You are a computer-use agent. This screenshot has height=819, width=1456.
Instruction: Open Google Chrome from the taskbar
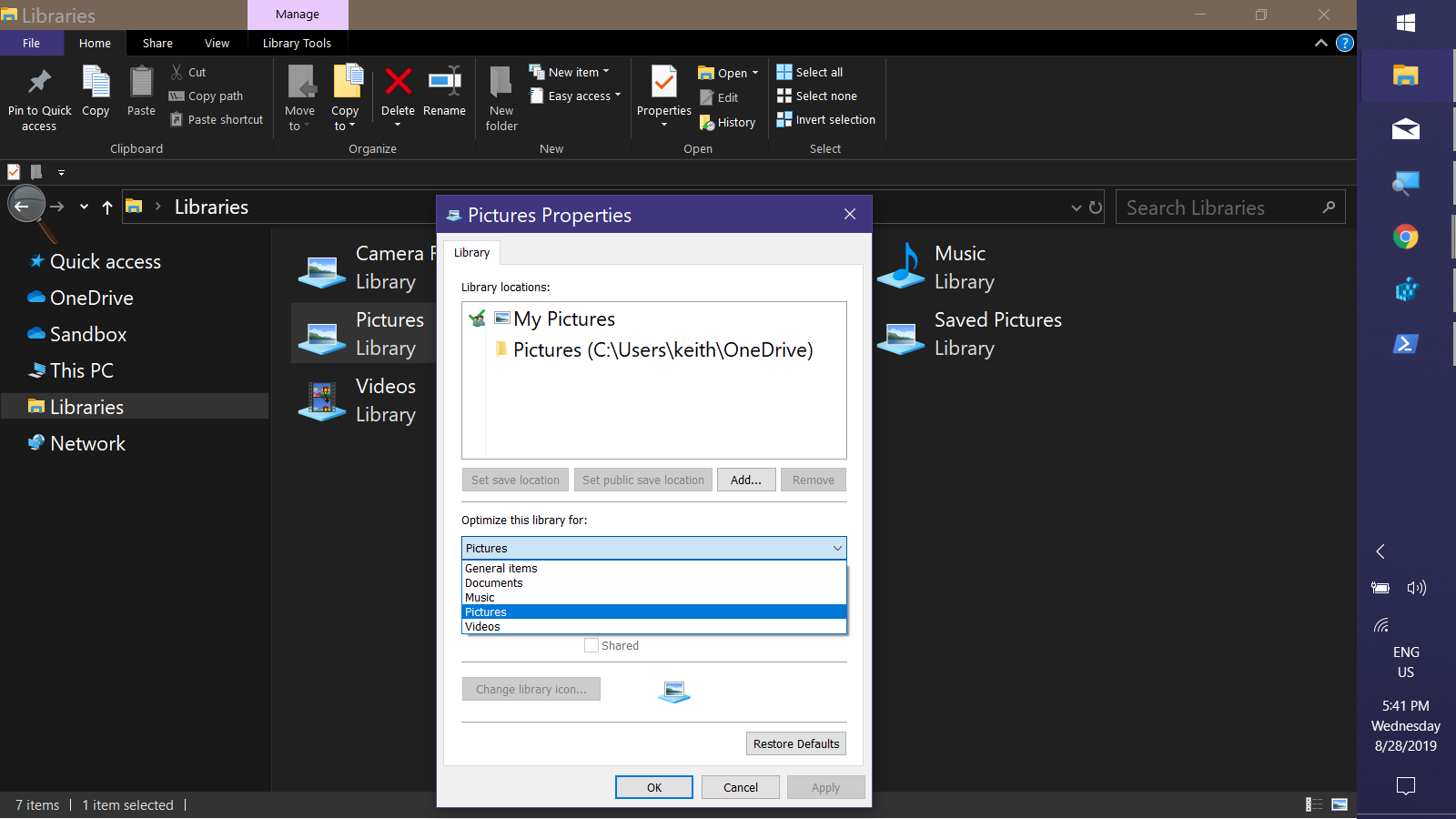coord(1406,238)
